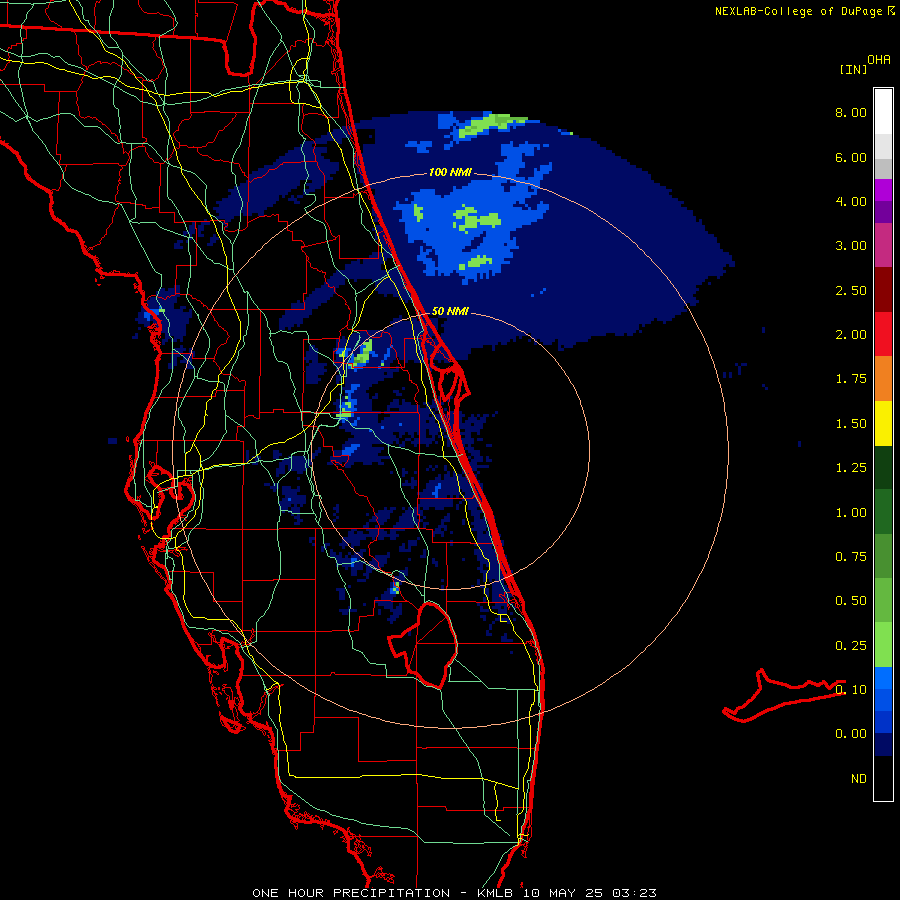The image size is (900, 900).
Task: Select the 0.75 legend value
Action: (851, 557)
